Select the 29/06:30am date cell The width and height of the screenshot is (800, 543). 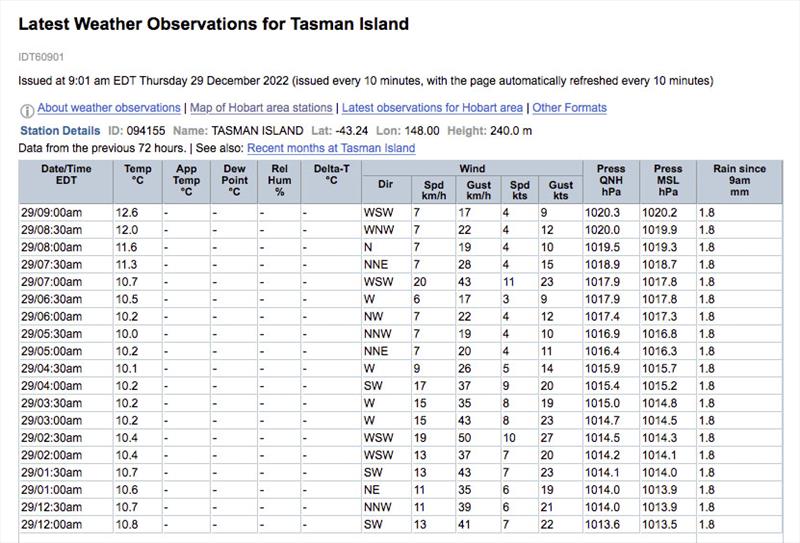(x=66, y=300)
